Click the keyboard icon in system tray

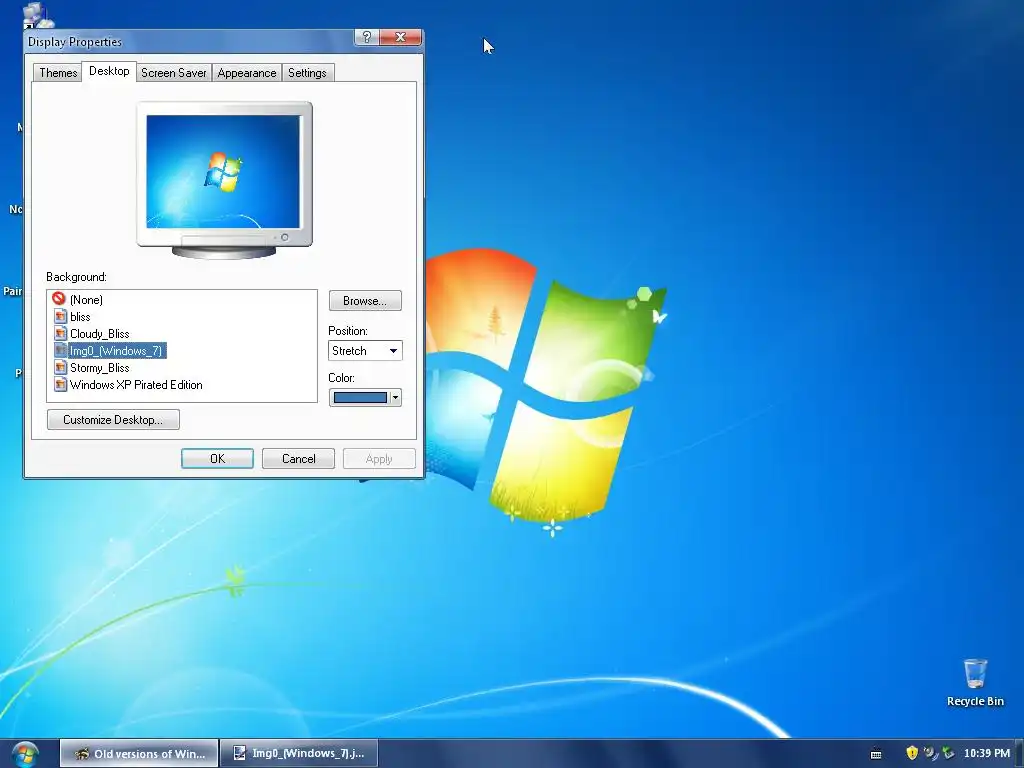click(x=876, y=754)
